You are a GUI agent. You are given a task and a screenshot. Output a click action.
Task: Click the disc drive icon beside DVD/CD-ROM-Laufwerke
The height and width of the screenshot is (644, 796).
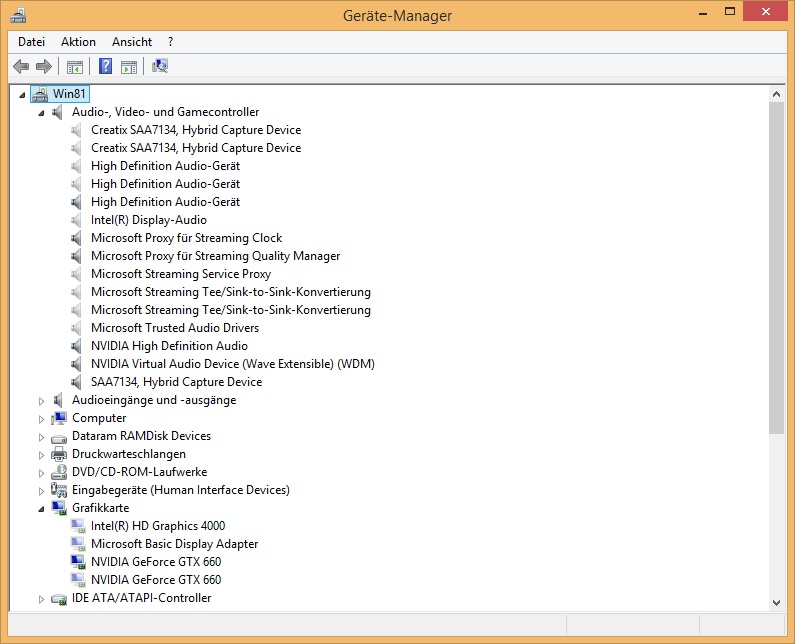tap(59, 472)
